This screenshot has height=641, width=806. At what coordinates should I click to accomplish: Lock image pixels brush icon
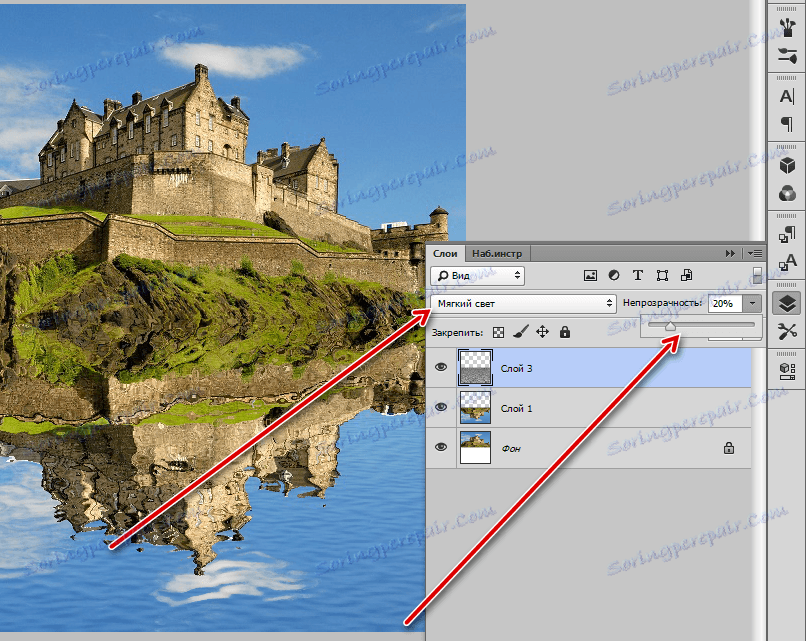(521, 332)
